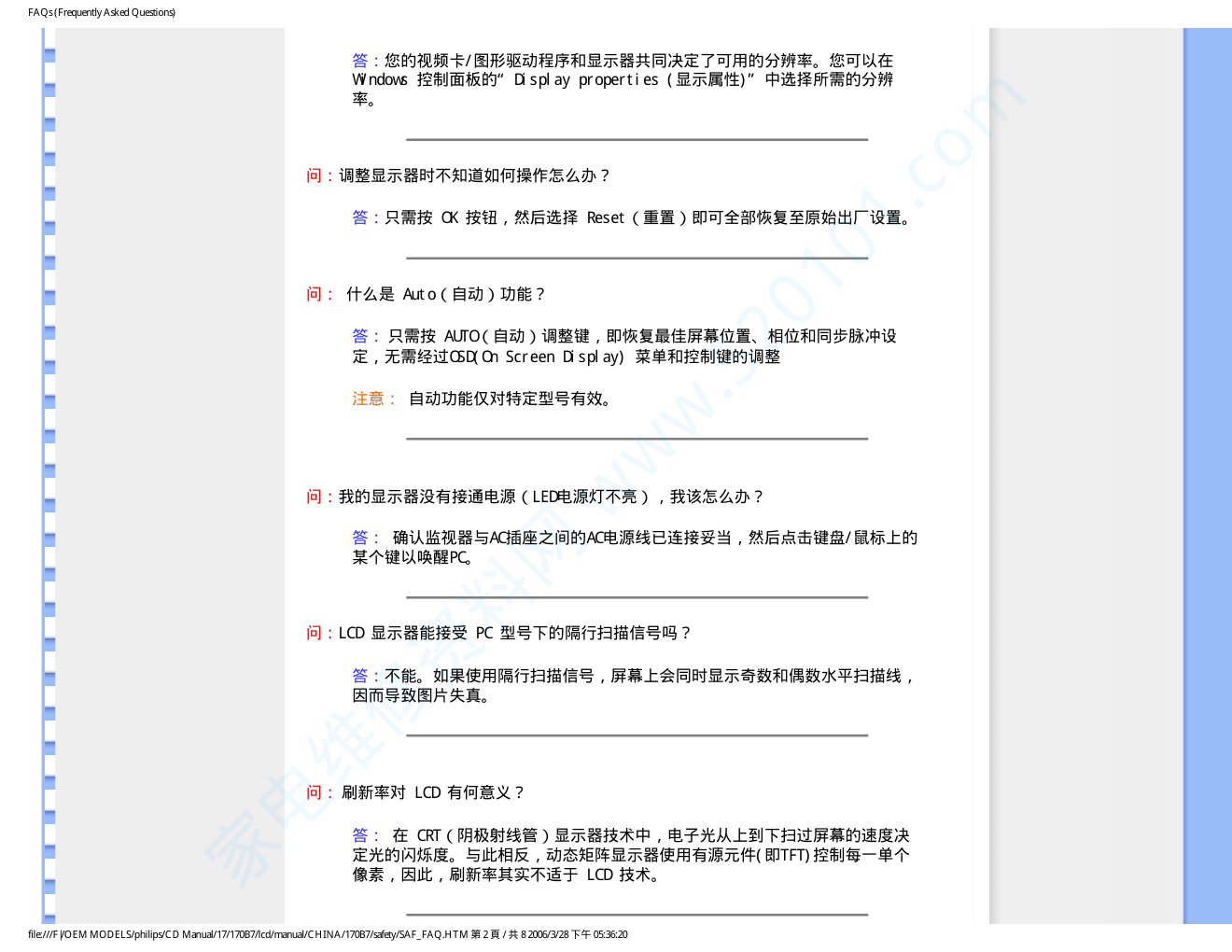1232x952 pixels.
Task: Click the horizontal divider line below the Reset answer
Action: point(637,259)
